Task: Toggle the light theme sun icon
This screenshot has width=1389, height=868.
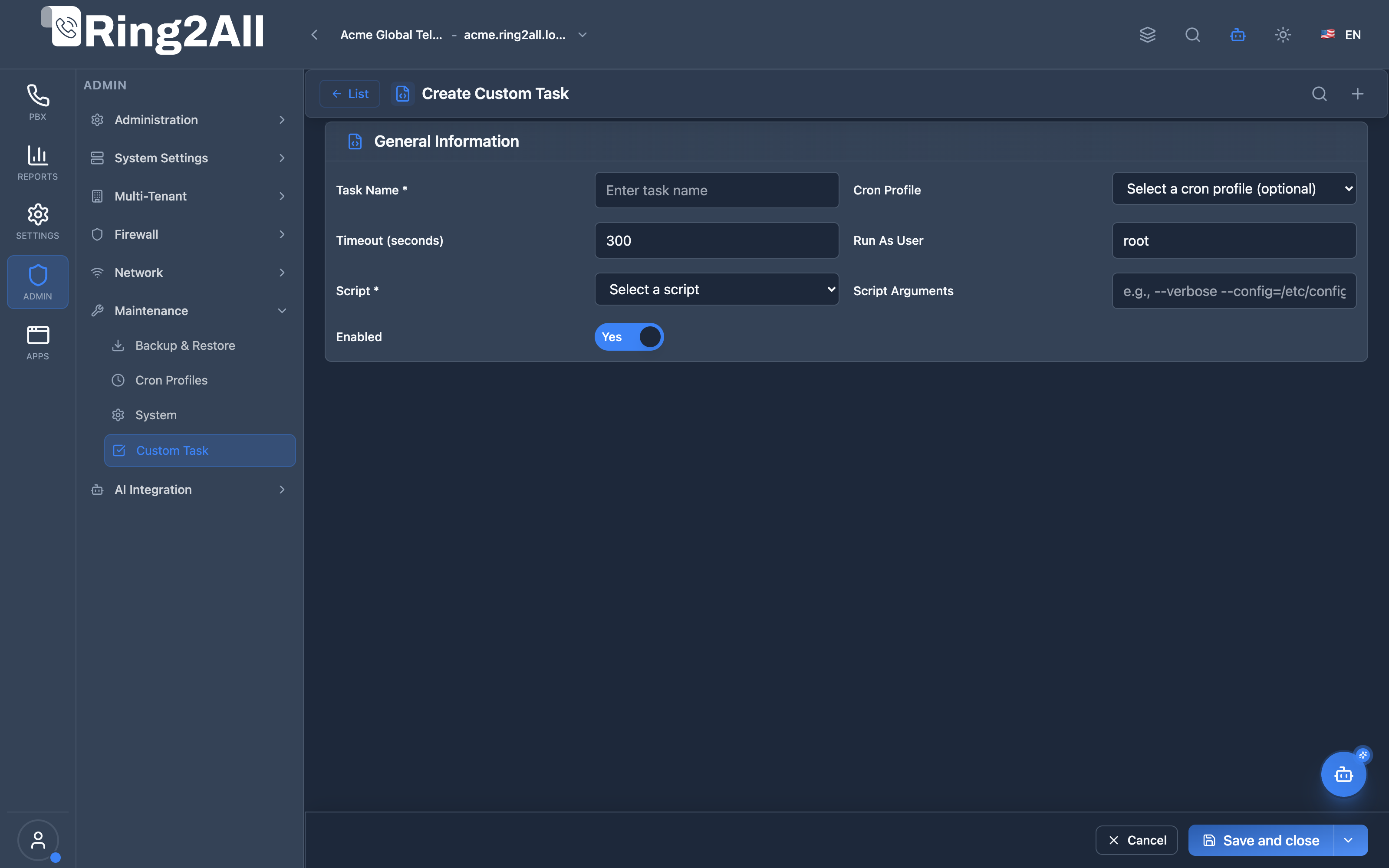Action: [1283, 34]
